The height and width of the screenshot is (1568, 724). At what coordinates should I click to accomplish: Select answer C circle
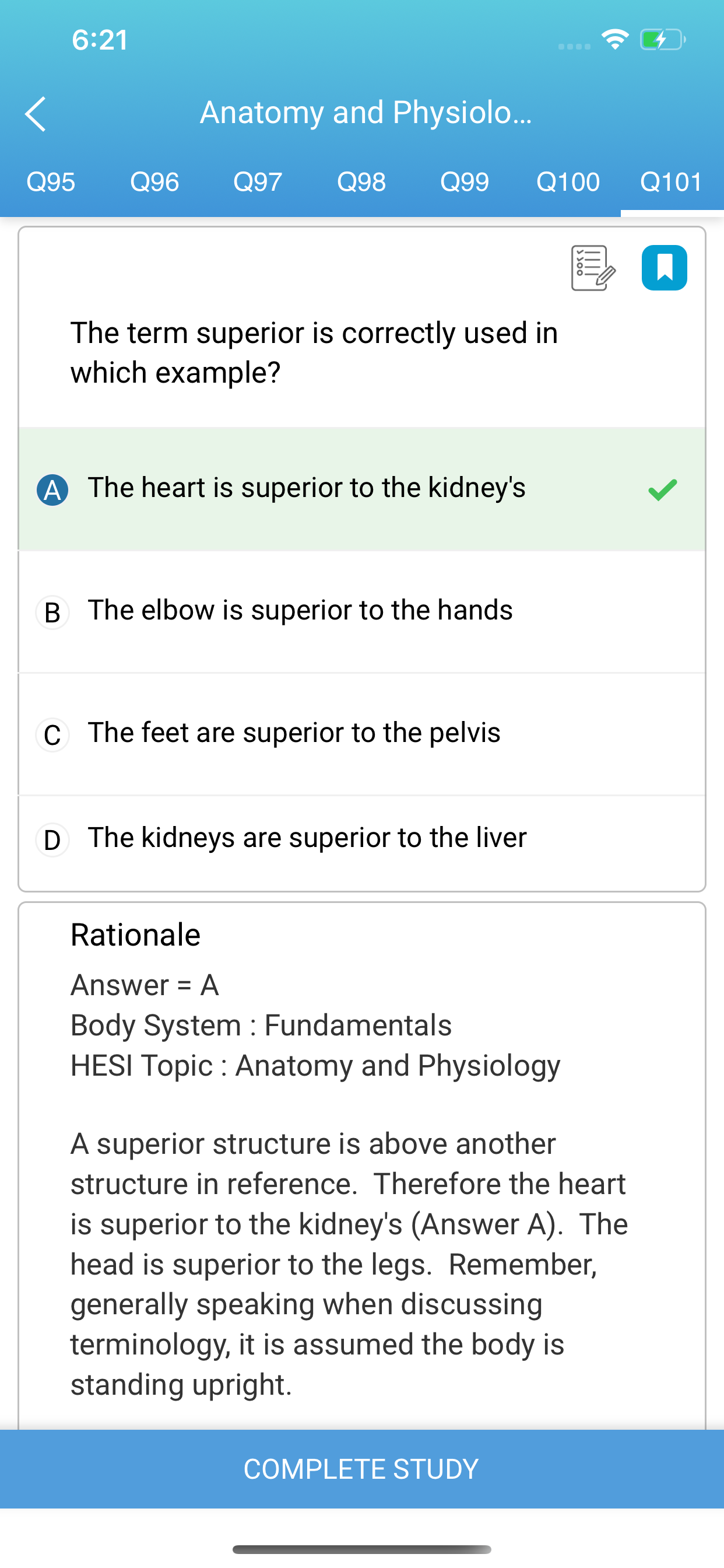point(52,734)
